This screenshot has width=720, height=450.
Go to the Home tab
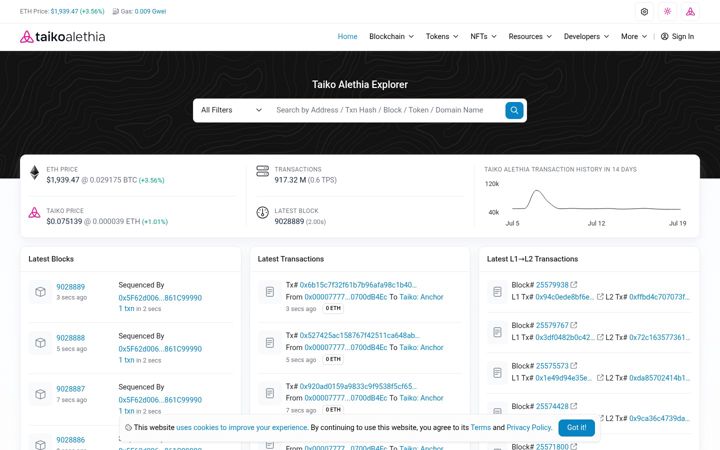point(347,36)
